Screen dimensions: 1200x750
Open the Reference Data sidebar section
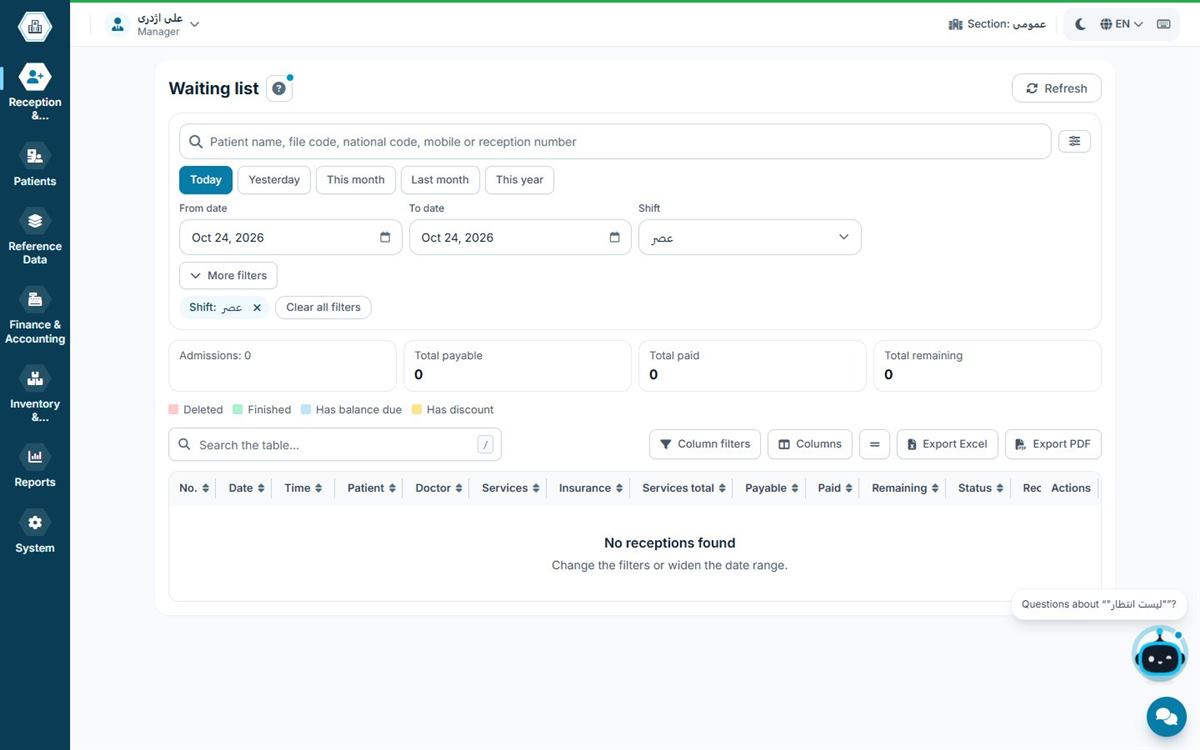35,237
